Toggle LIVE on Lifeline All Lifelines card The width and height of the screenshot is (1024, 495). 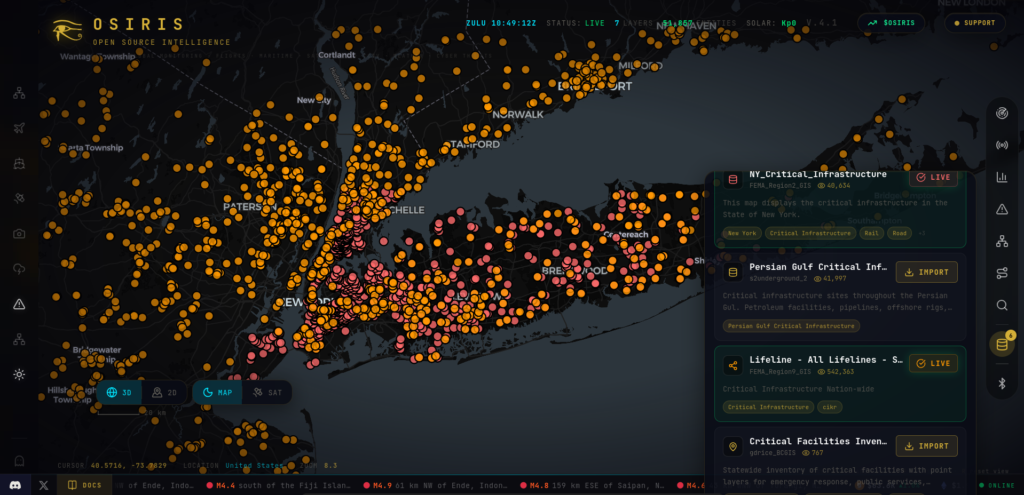[933, 363]
